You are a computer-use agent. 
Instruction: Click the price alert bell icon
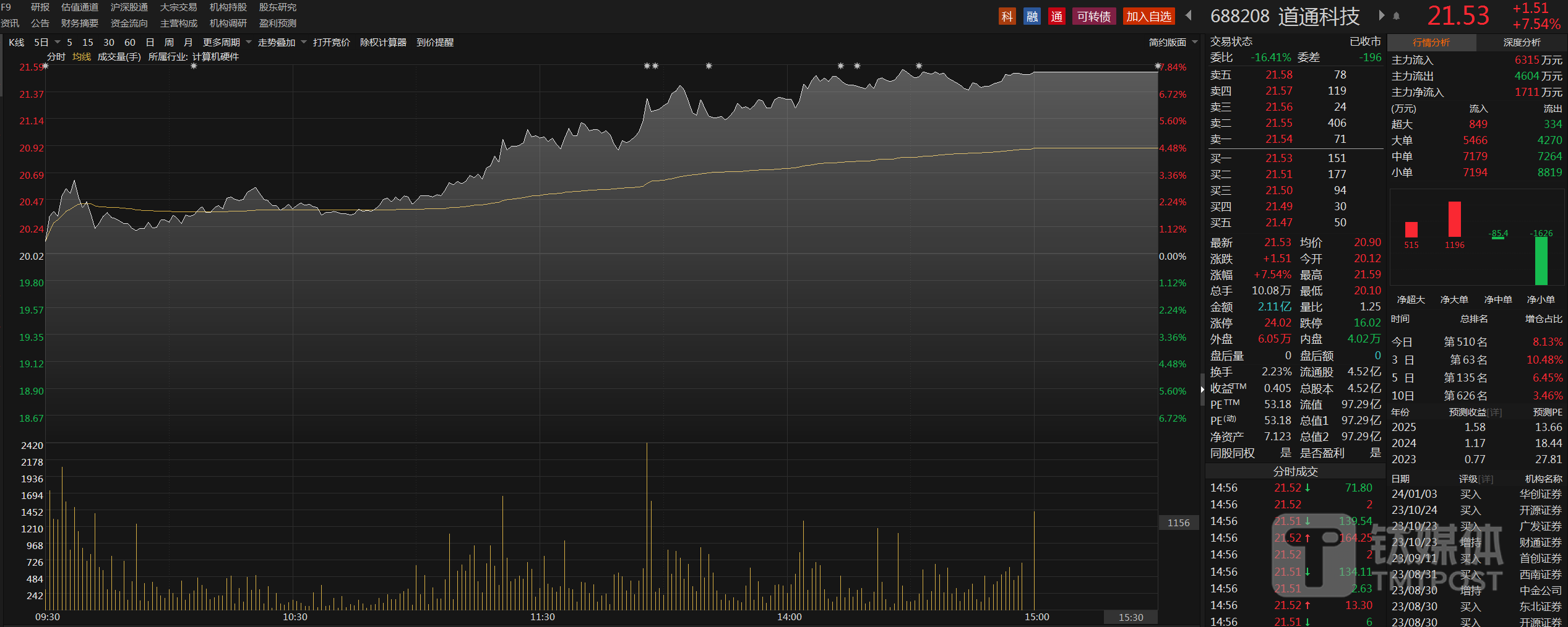click(x=1396, y=17)
